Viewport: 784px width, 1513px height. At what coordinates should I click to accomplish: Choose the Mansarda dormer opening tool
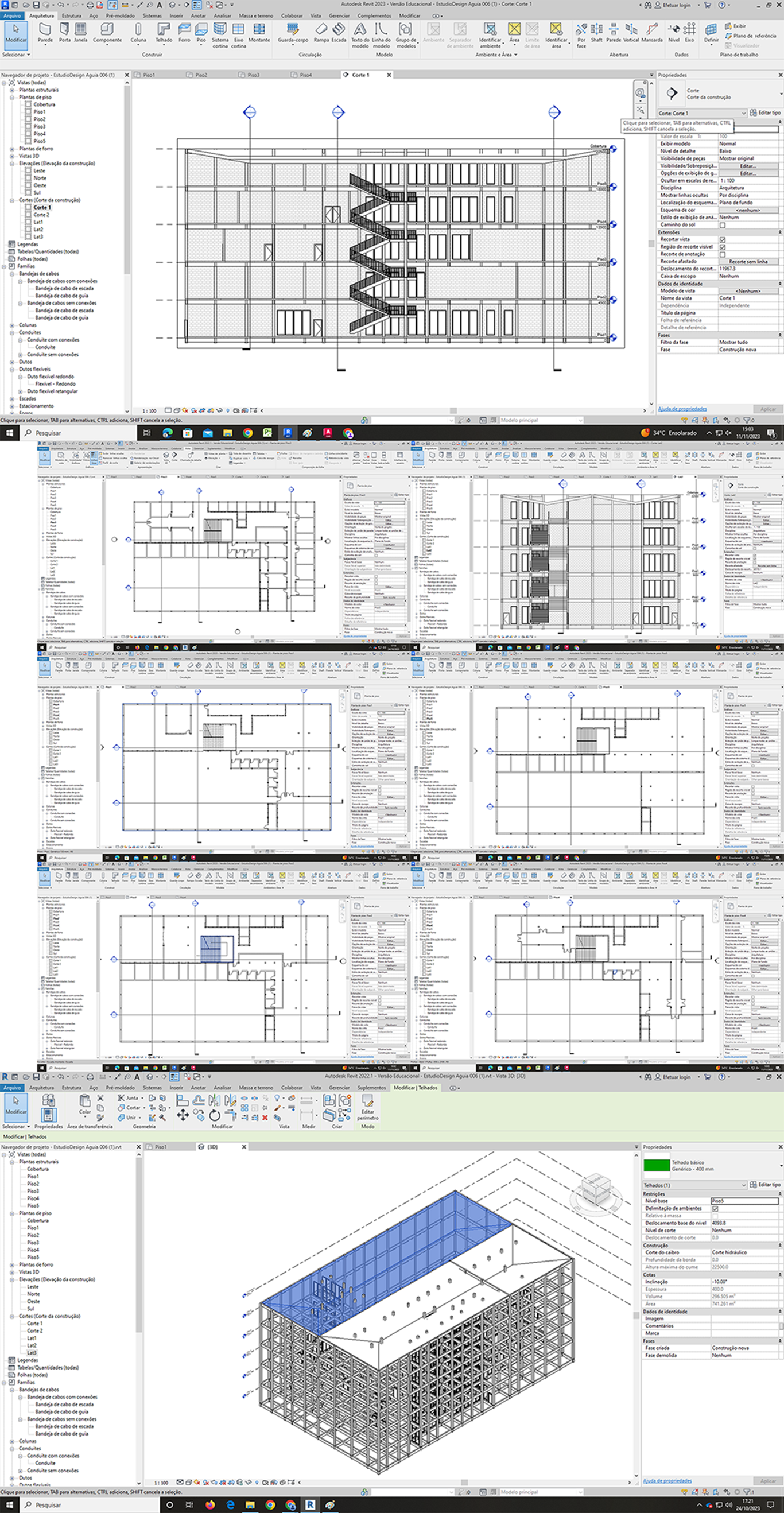(652, 33)
